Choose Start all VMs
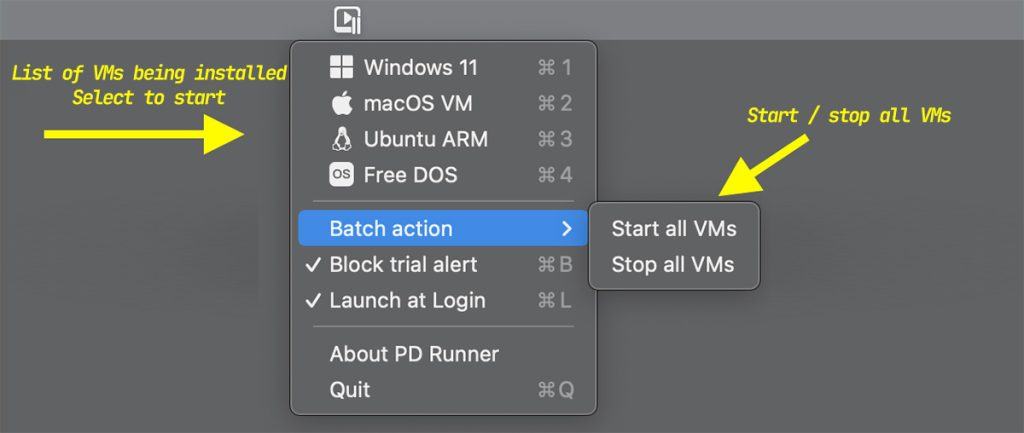The image size is (1024, 433). 674,229
